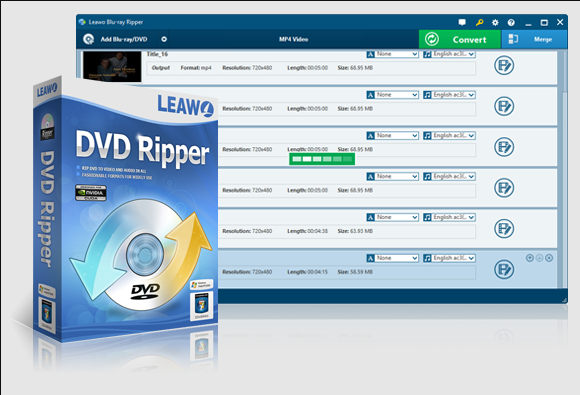Click the subtitle 'A' icon in 63.93 MB row
The width and height of the screenshot is (580, 395).
[370, 217]
